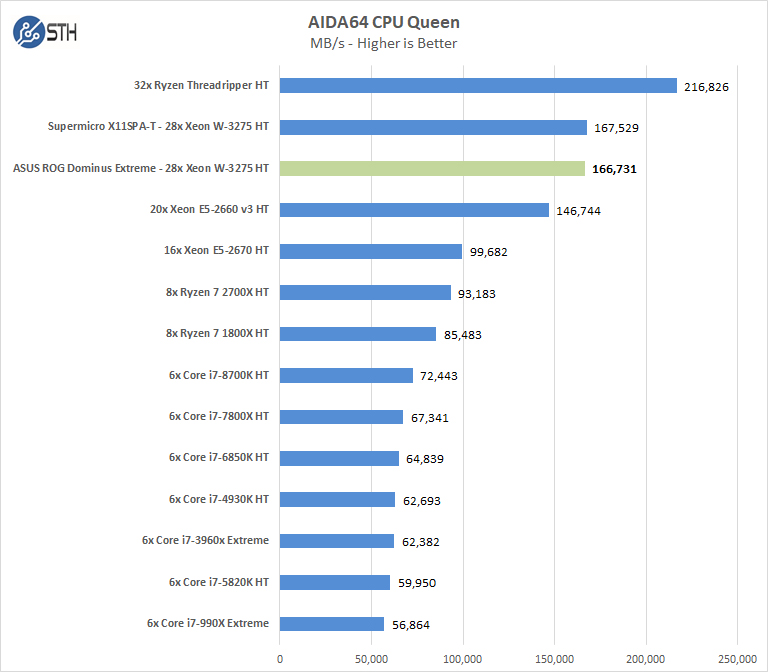Select the Core i7-990X Extreme bar
The width and height of the screenshot is (768, 672).
tap(332, 624)
